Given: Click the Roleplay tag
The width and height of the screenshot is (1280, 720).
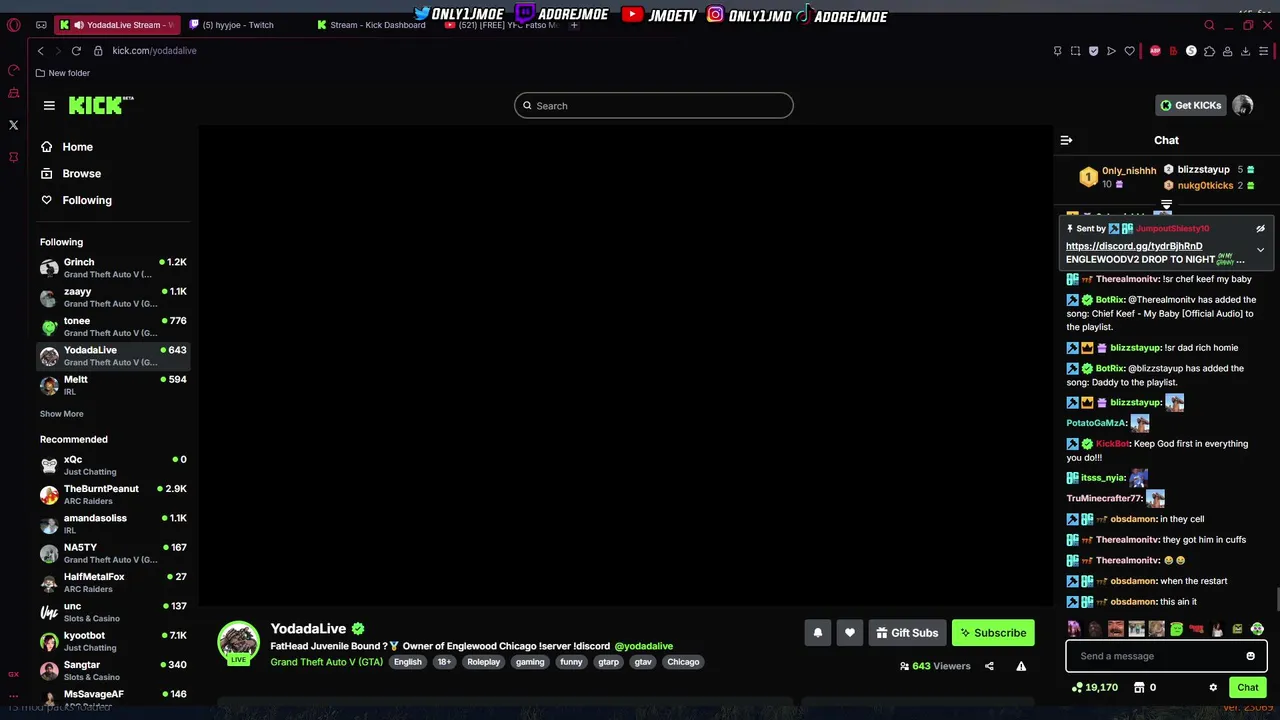Looking at the screenshot, I should [483, 662].
